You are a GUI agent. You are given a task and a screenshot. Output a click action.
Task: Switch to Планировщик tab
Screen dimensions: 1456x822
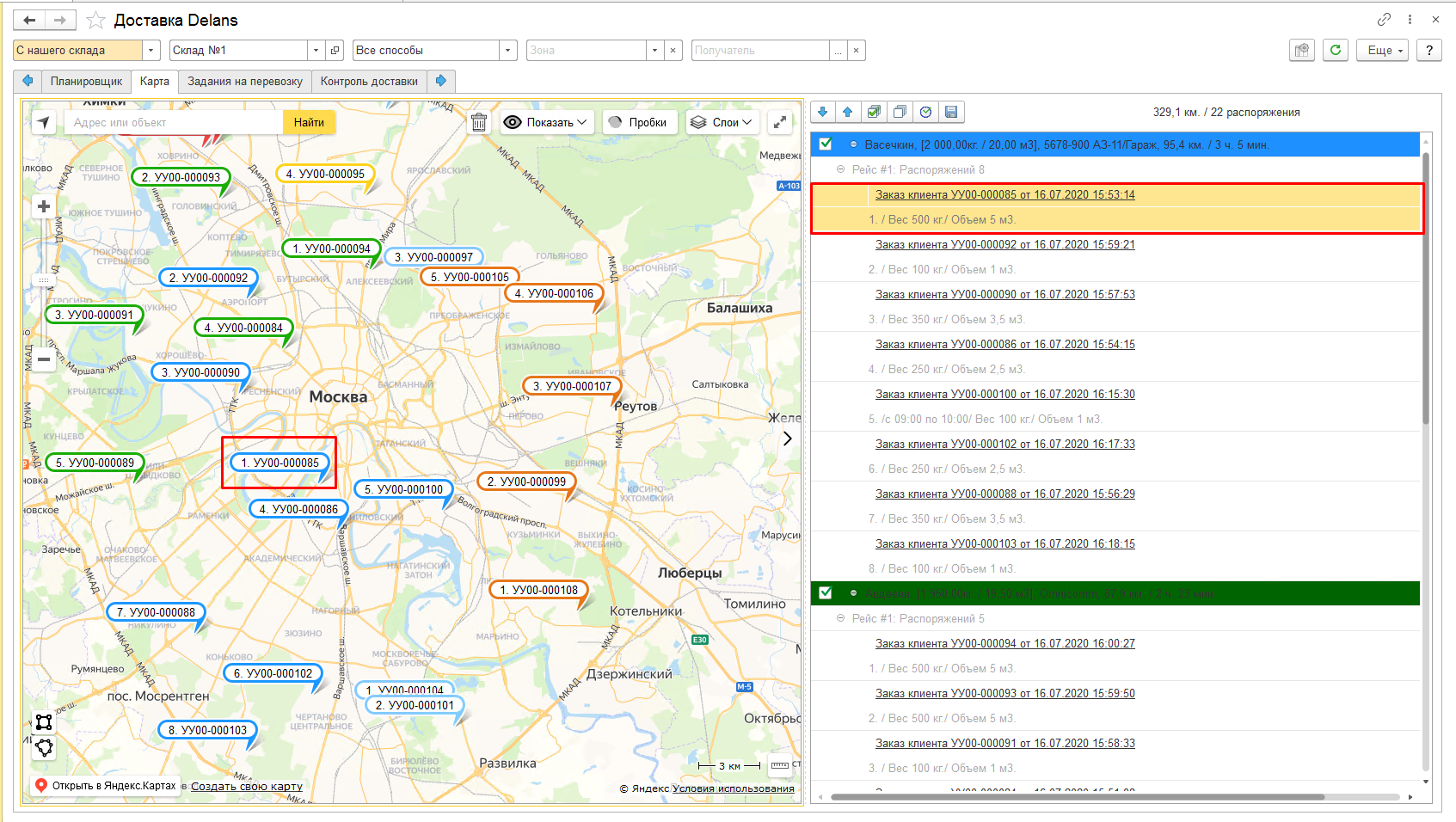[86, 81]
